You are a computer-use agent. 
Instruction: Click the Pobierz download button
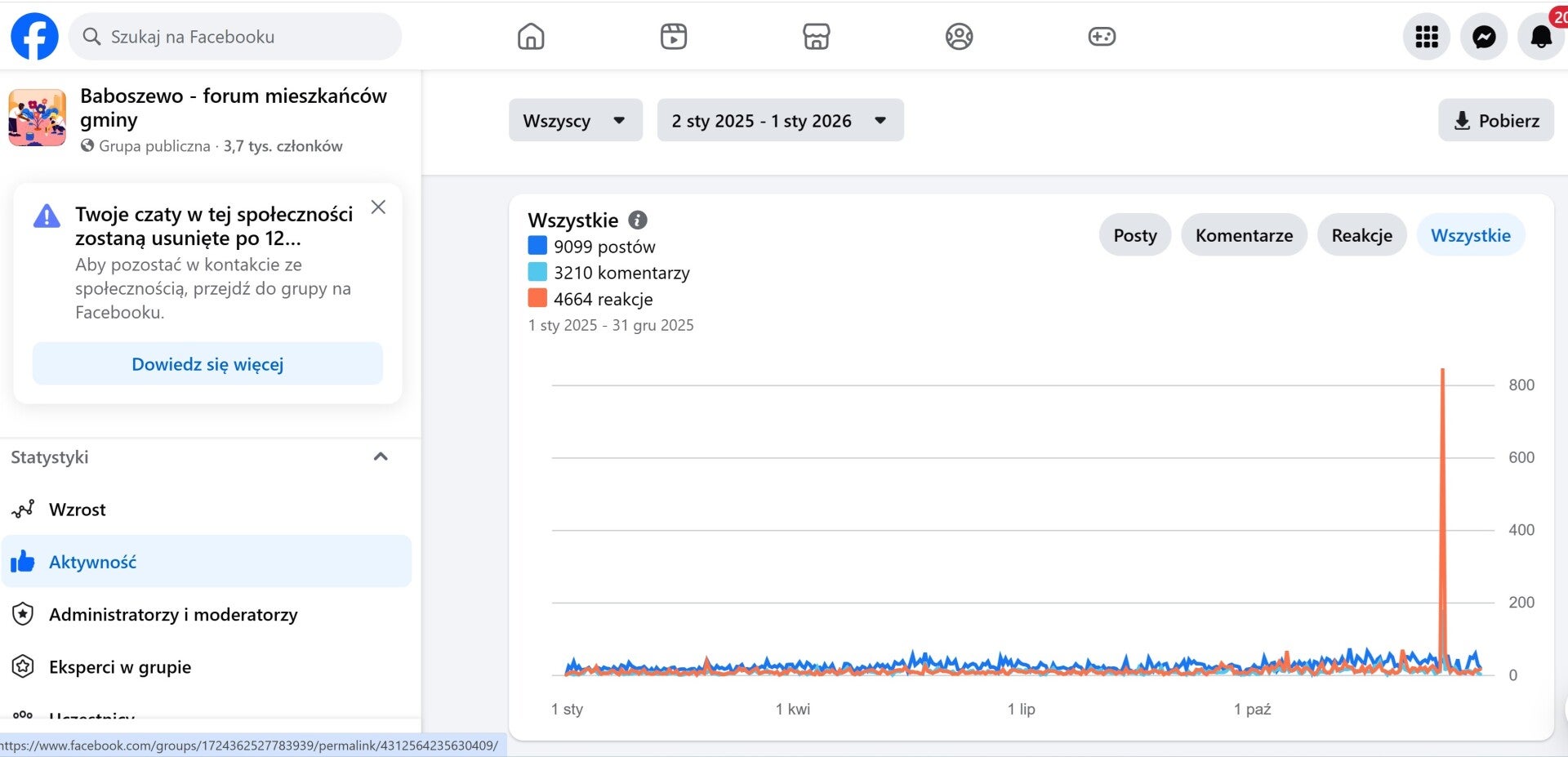pyautogui.click(x=1496, y=121)
